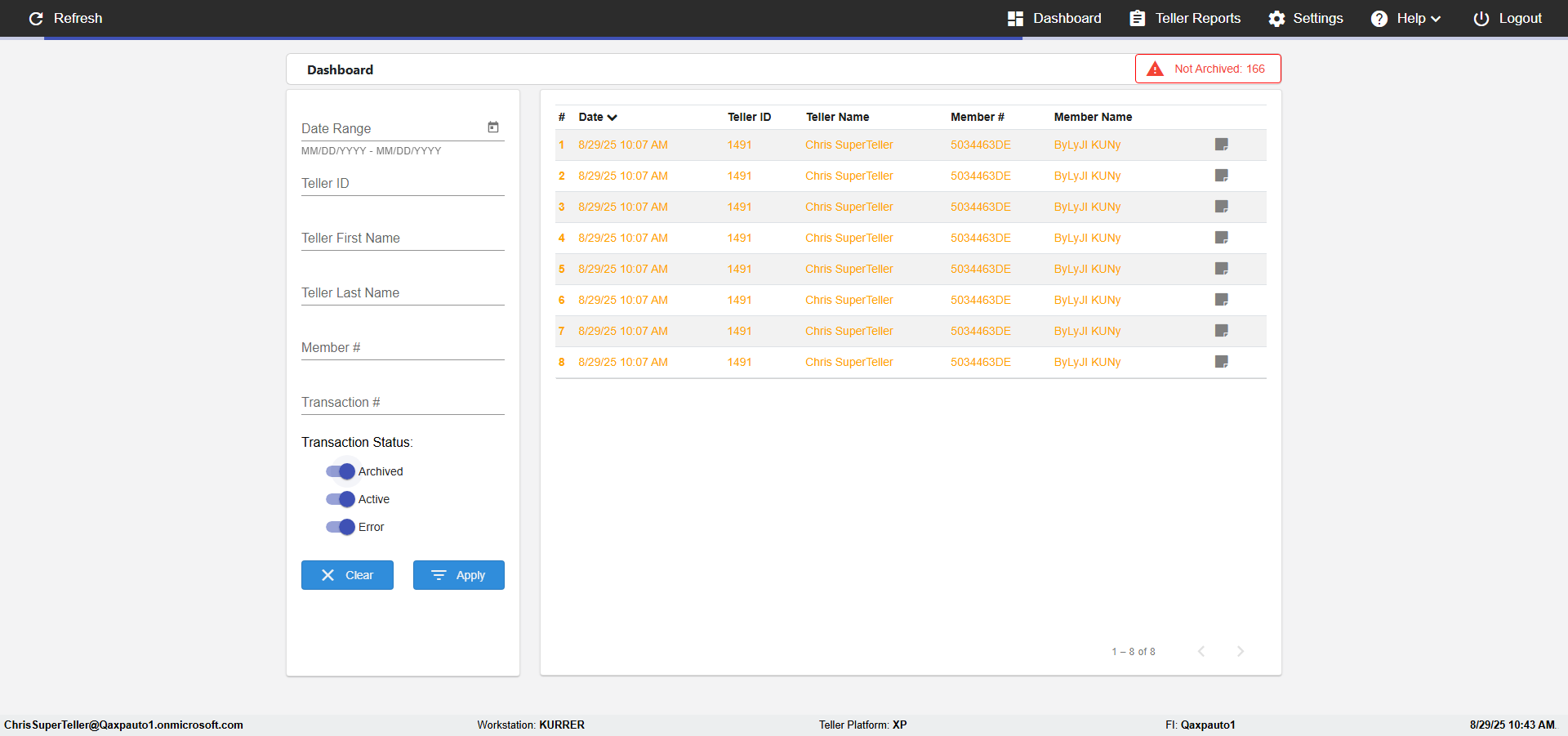
Task: Click the date/time in status bar
Action: coord(1512,725)
